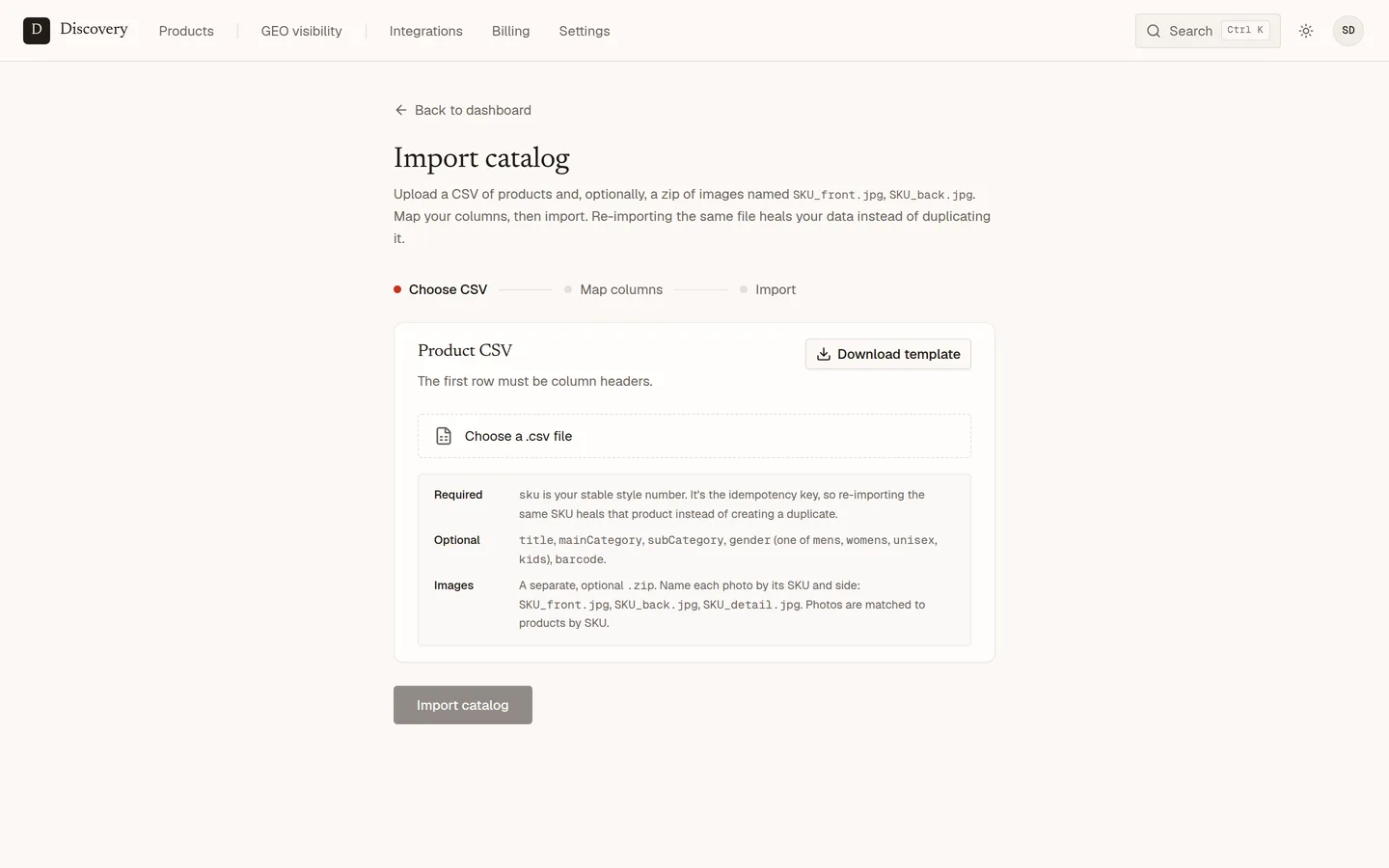Image resolution: width=1389 pixels, height=868 pixels.
Task: Select the Map columns step
Action: (x=613, y=289)
